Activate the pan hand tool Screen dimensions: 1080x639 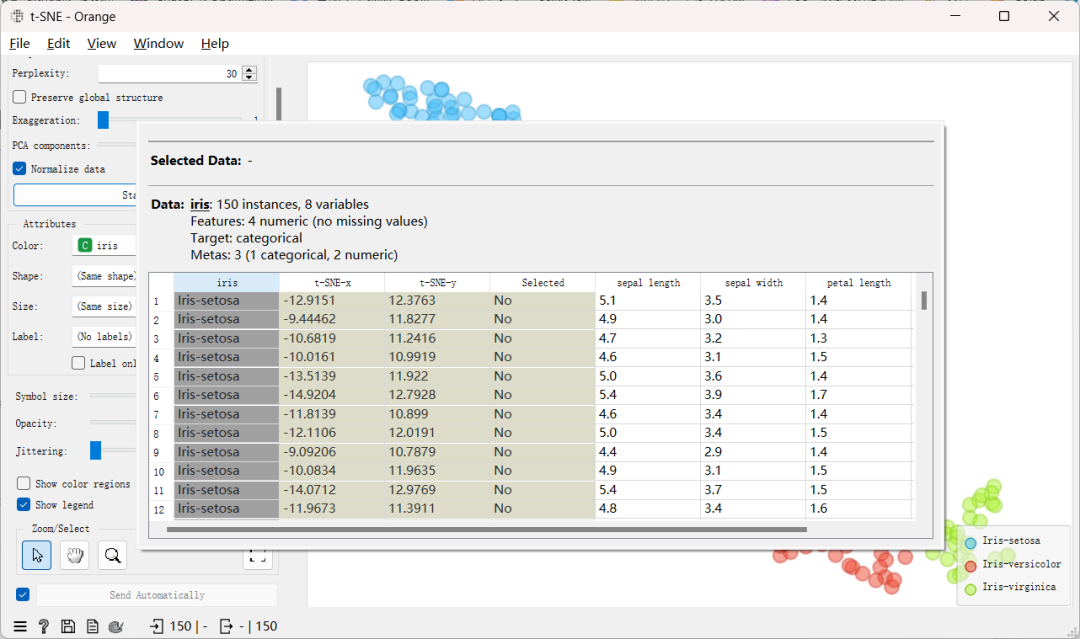click(74, 555)
